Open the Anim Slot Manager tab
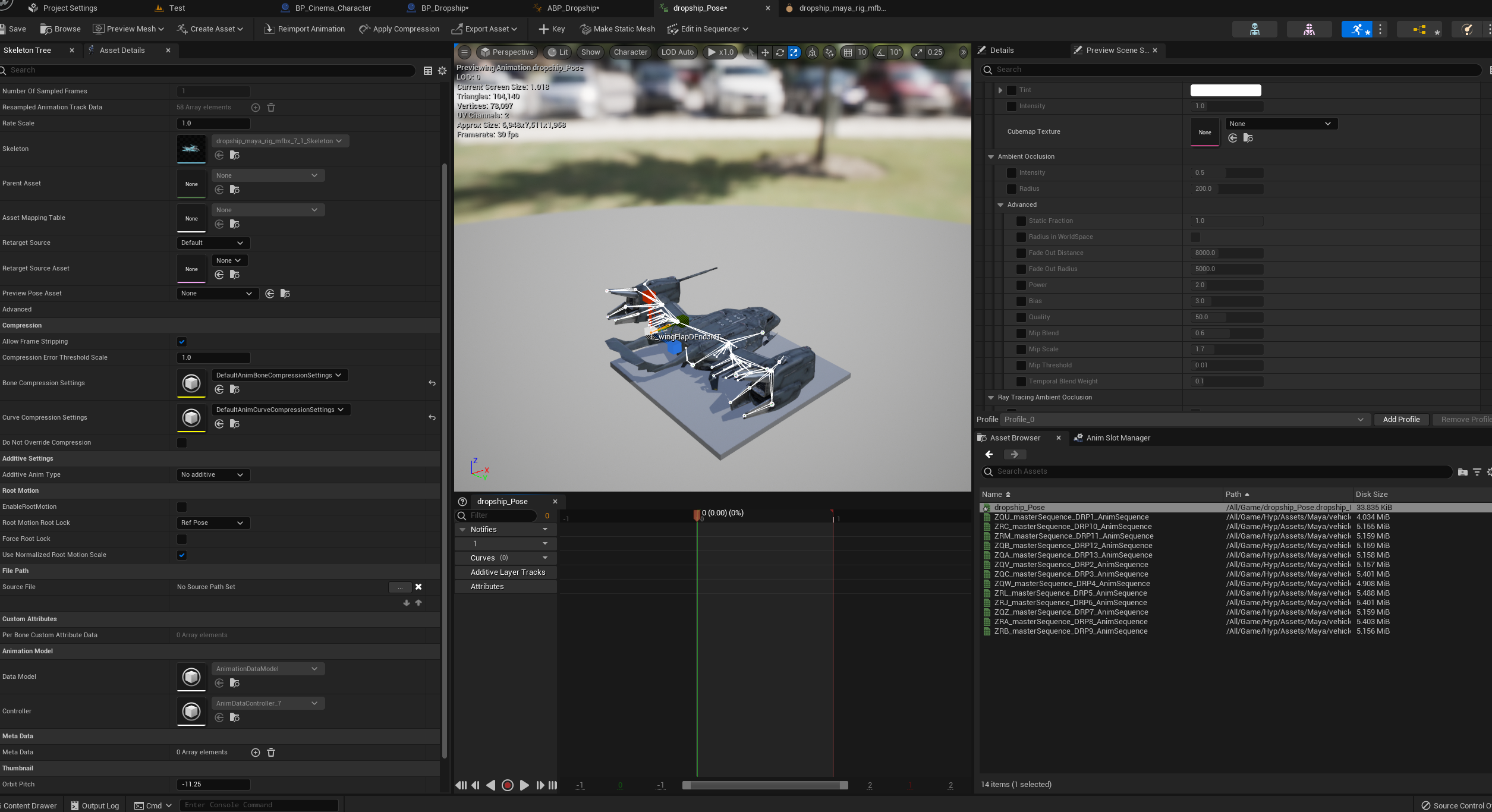This screenshot has width=1492, height=812. tap(1118, 438)
